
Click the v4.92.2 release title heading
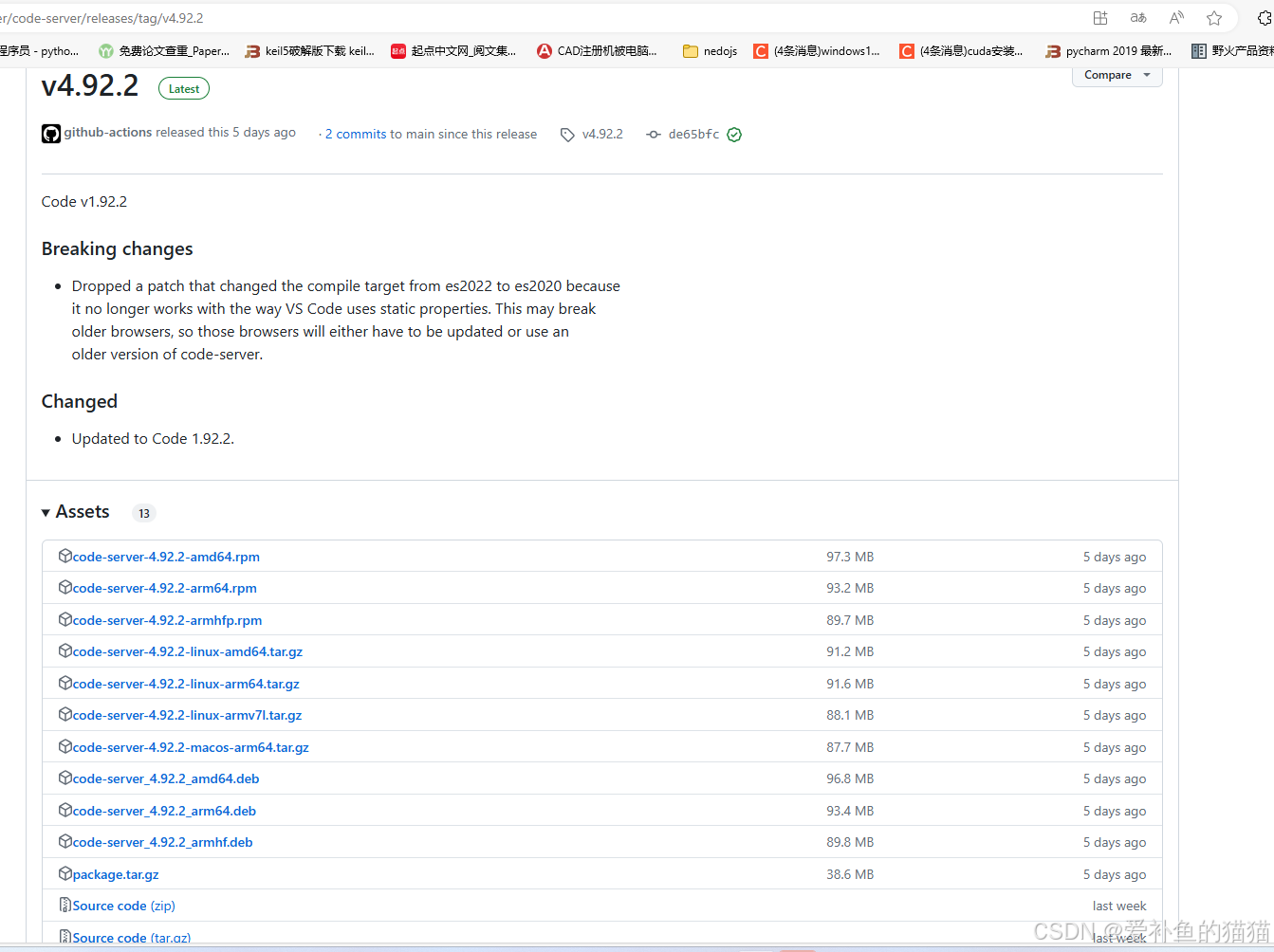(x=90, y=85)
